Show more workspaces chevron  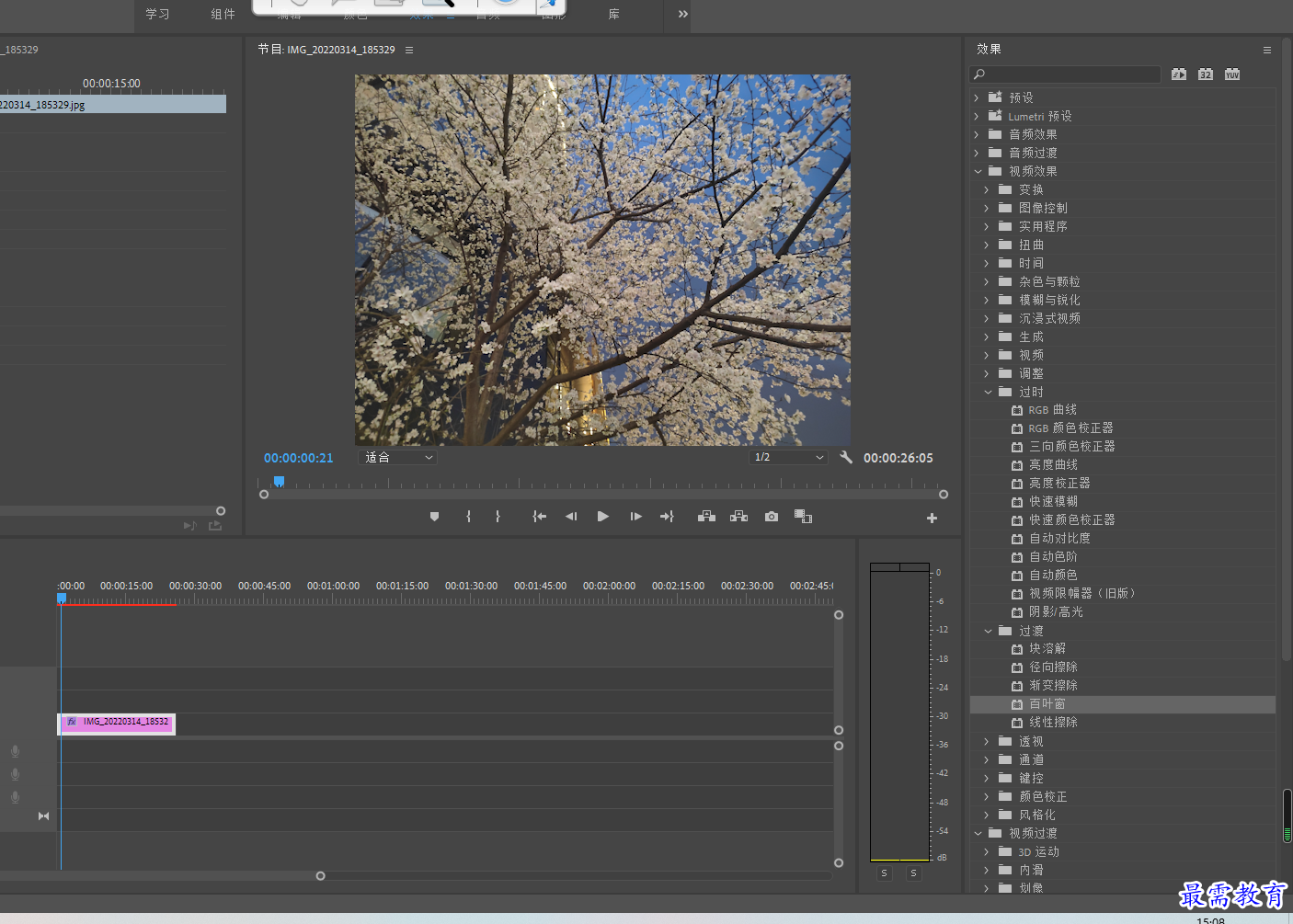682,14
